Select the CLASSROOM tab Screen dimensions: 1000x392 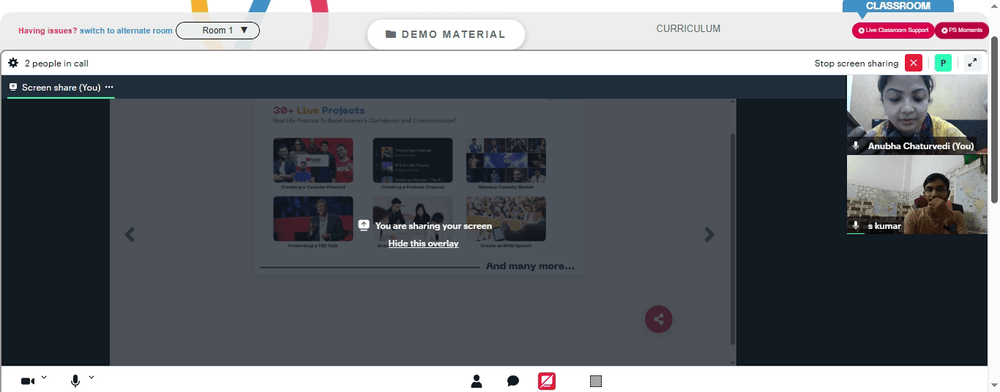click(898, 6)
